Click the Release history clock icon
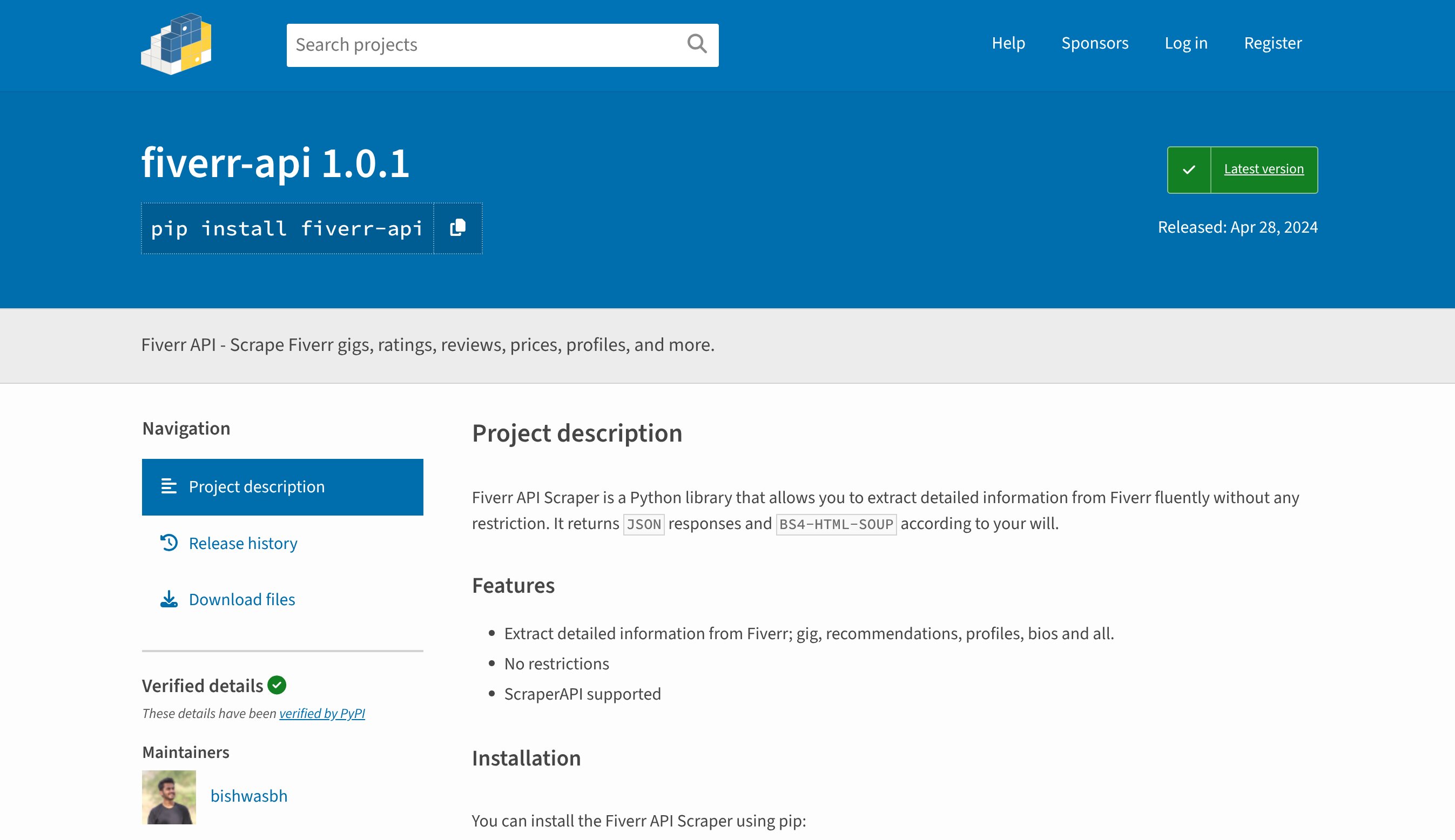 tap(168, 543)
